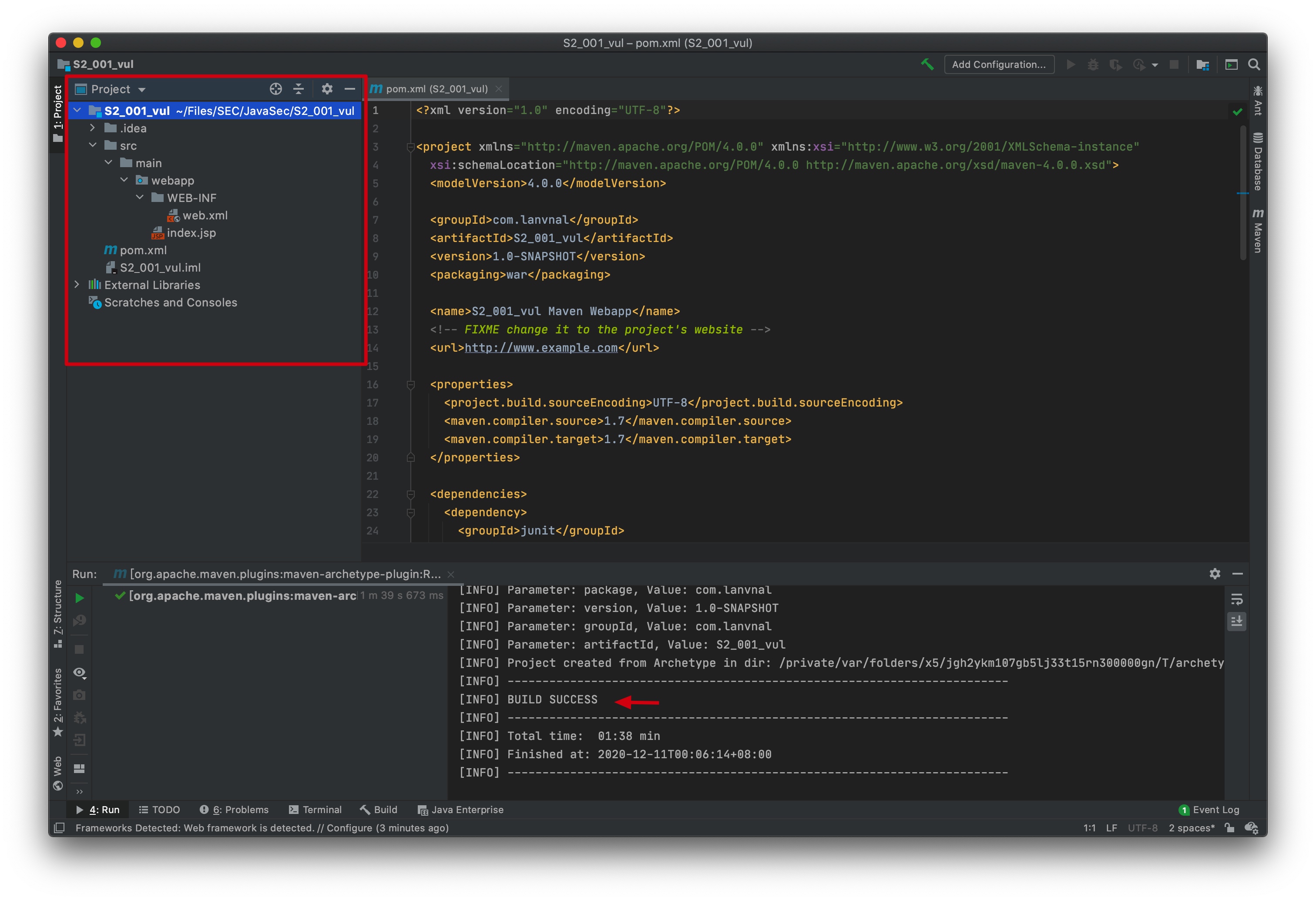Open the Java Enterprise tab
This screenshot has height=901, width=1316.
tap(460, 810)
